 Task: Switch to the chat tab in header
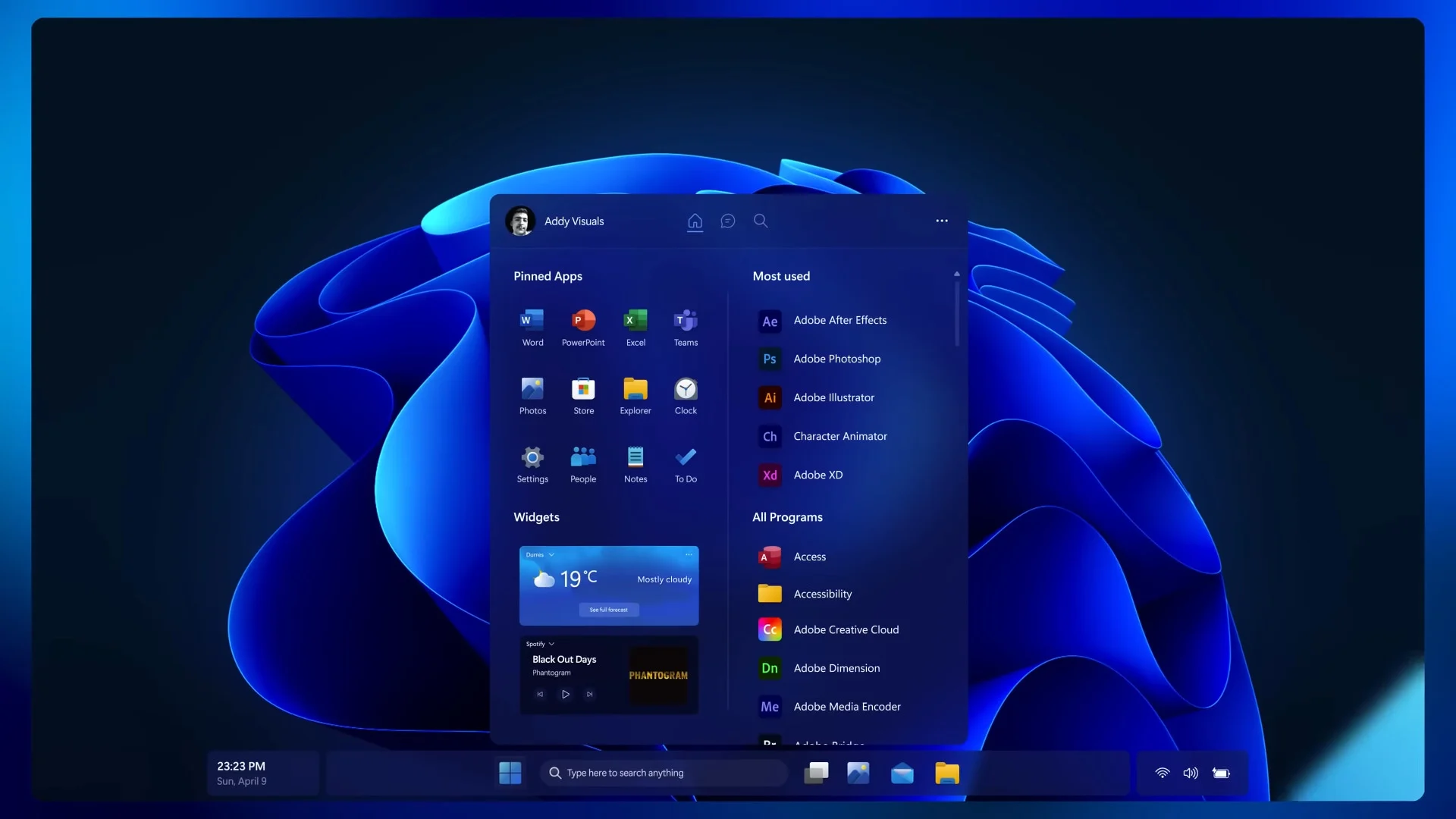pyautogui.click(x=728, y=221)
